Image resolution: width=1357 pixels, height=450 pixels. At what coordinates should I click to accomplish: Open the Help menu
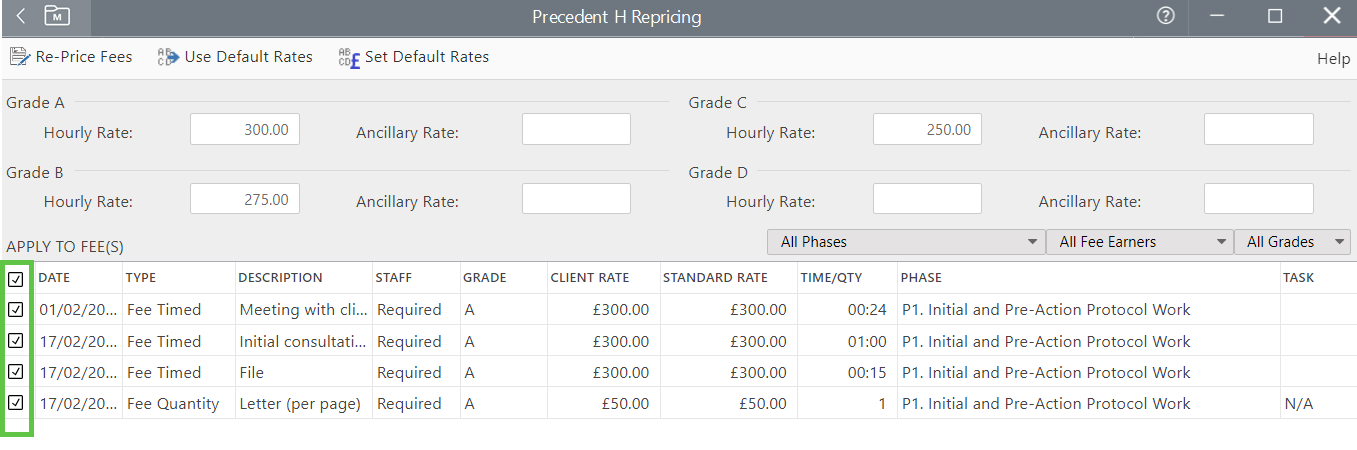coord(1333,59)
